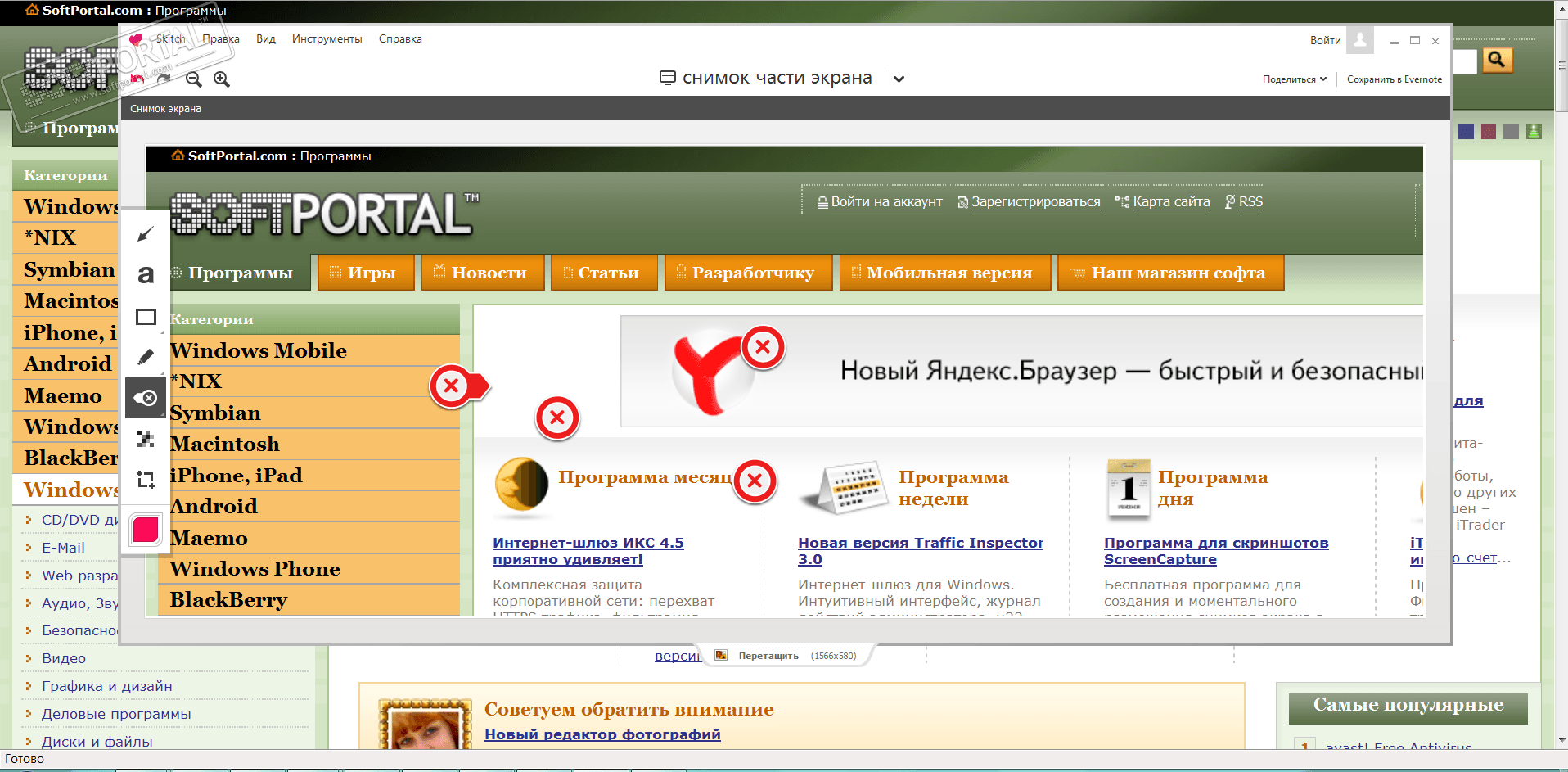Undo the last Skitch action
The width and height of the screenshot is (1568, 772).
pyautogui.click(x=137, y=79)
